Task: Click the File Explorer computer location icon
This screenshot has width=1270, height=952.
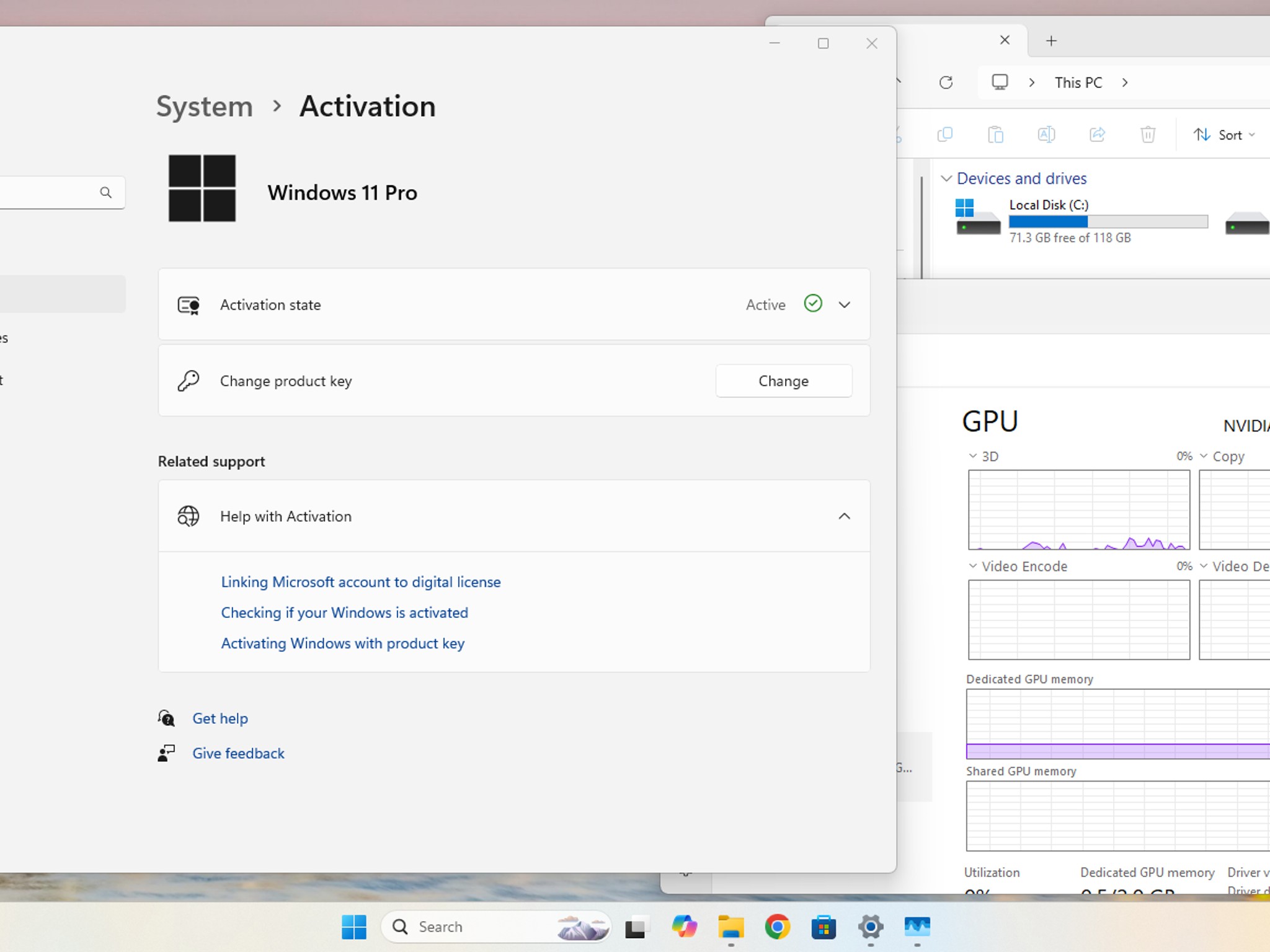Action: coord(1000,82)
